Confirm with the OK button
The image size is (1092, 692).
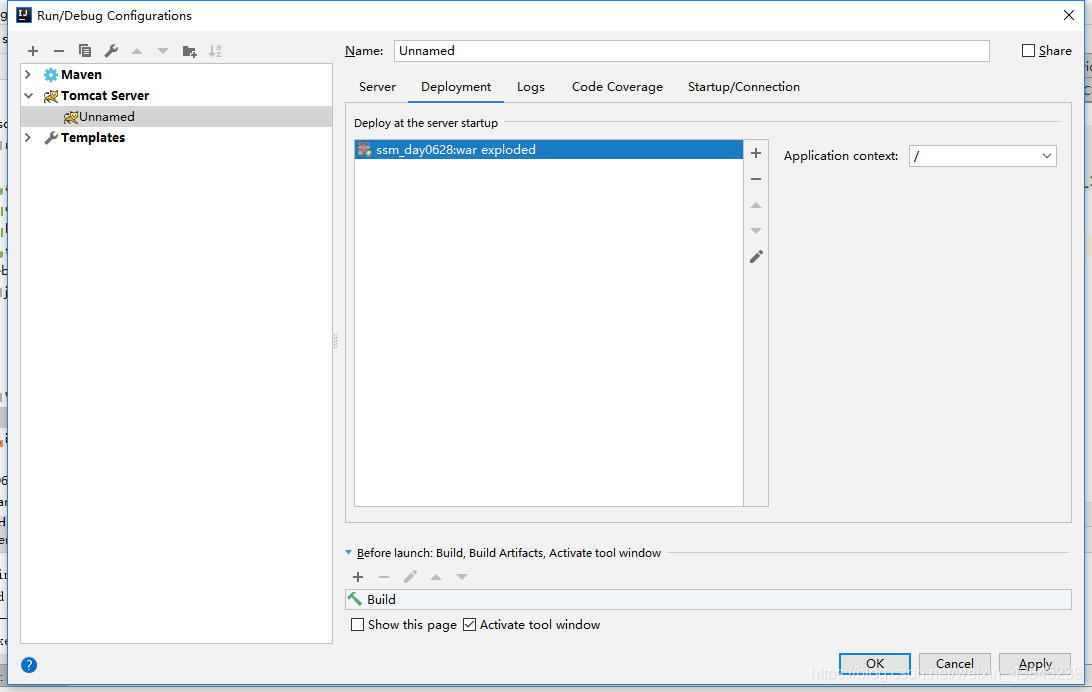pyautogui.click(x=875, y=663)
